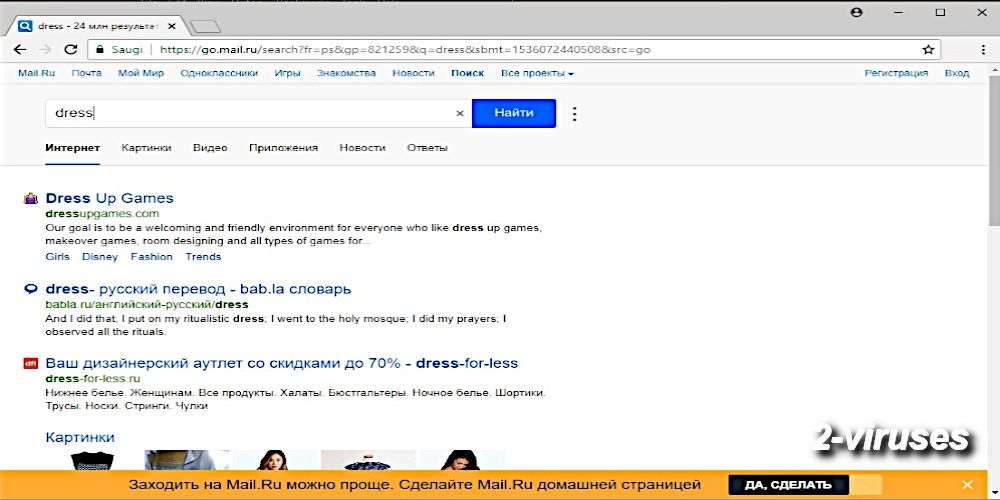Click the Dress Up Games description text
The image size is (1000, 500).
point(294,235)
